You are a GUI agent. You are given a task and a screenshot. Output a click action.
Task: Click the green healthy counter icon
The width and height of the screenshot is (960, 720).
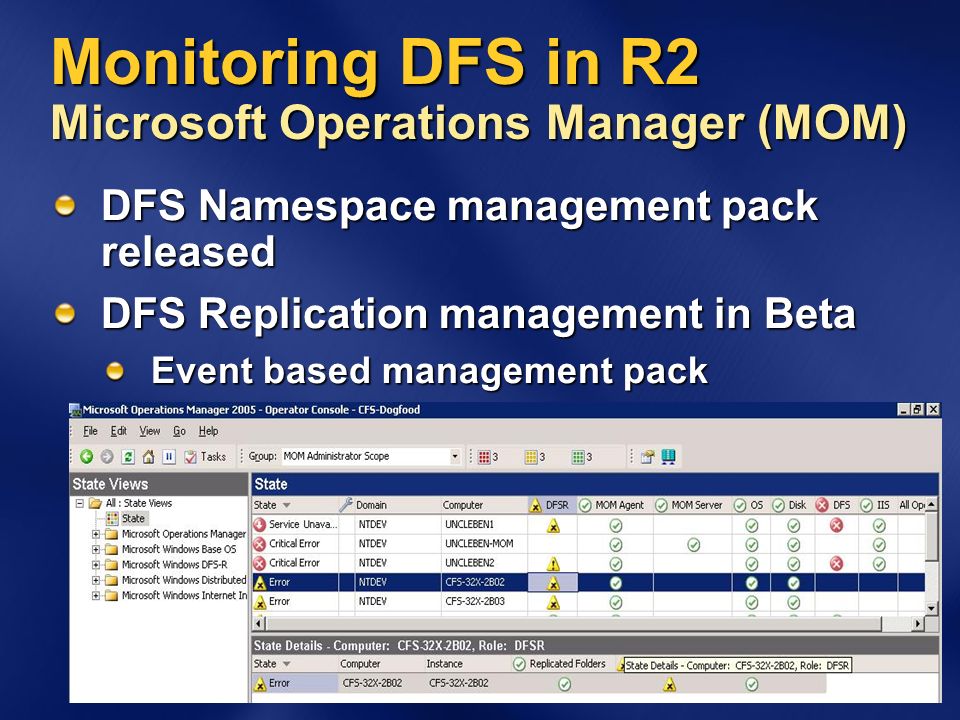pyautogui.click(x=577, y=457)
